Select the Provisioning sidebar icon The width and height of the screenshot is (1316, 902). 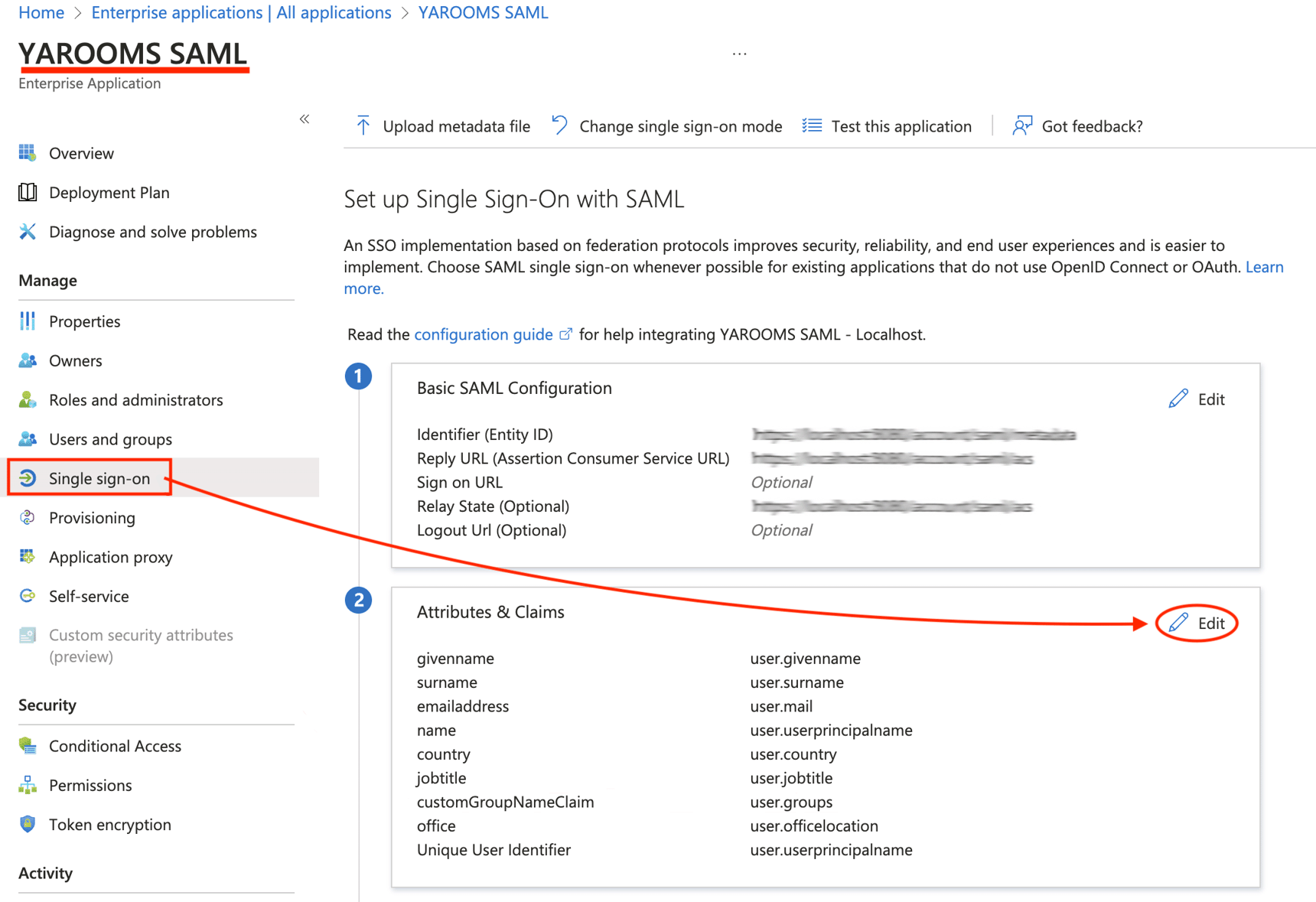pyautogui.click(x=27, y=517)
